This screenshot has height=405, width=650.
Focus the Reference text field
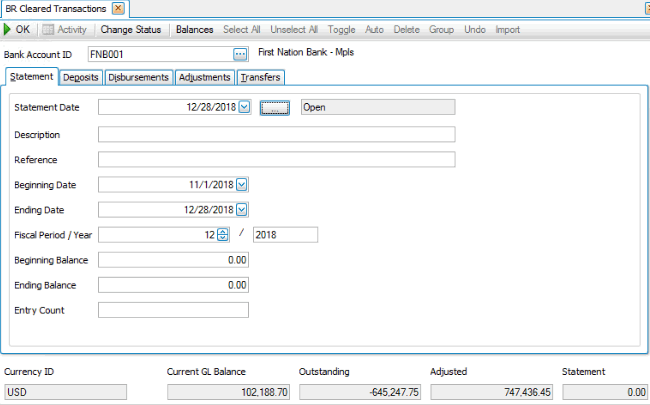(276, 159)
